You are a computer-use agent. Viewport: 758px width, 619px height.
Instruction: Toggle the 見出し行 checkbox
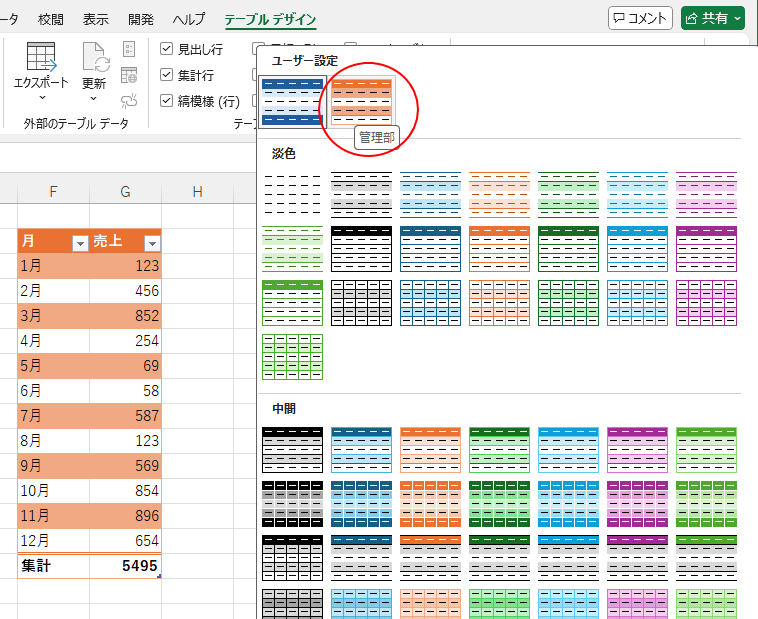pos(167,49)
